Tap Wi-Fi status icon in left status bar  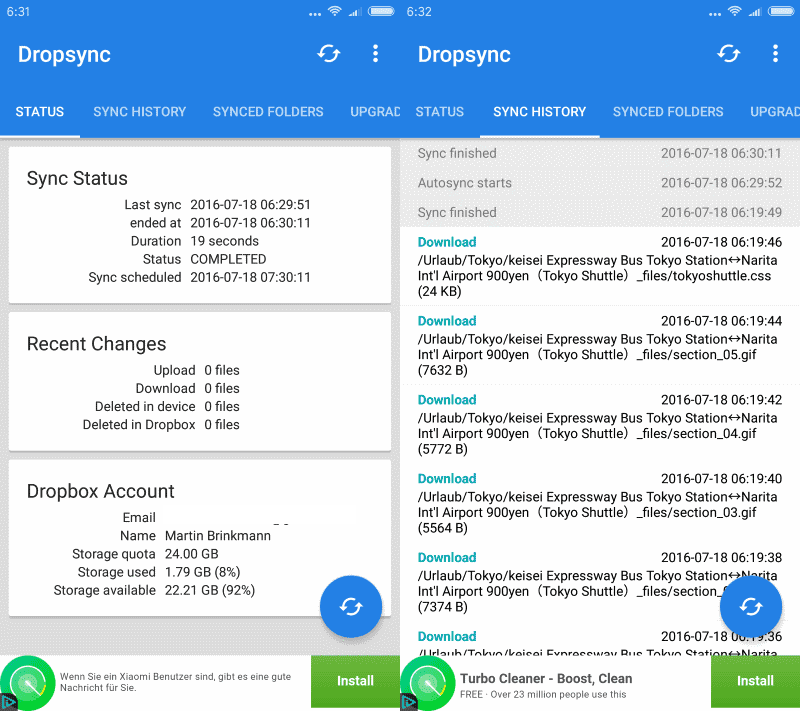pyautogui.click(x=335, y=11)
